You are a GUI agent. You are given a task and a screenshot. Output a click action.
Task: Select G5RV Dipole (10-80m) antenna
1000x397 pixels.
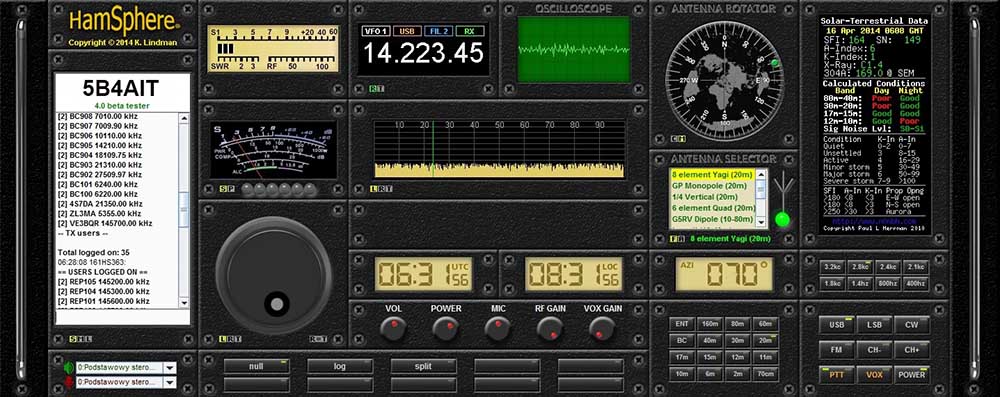712,220
